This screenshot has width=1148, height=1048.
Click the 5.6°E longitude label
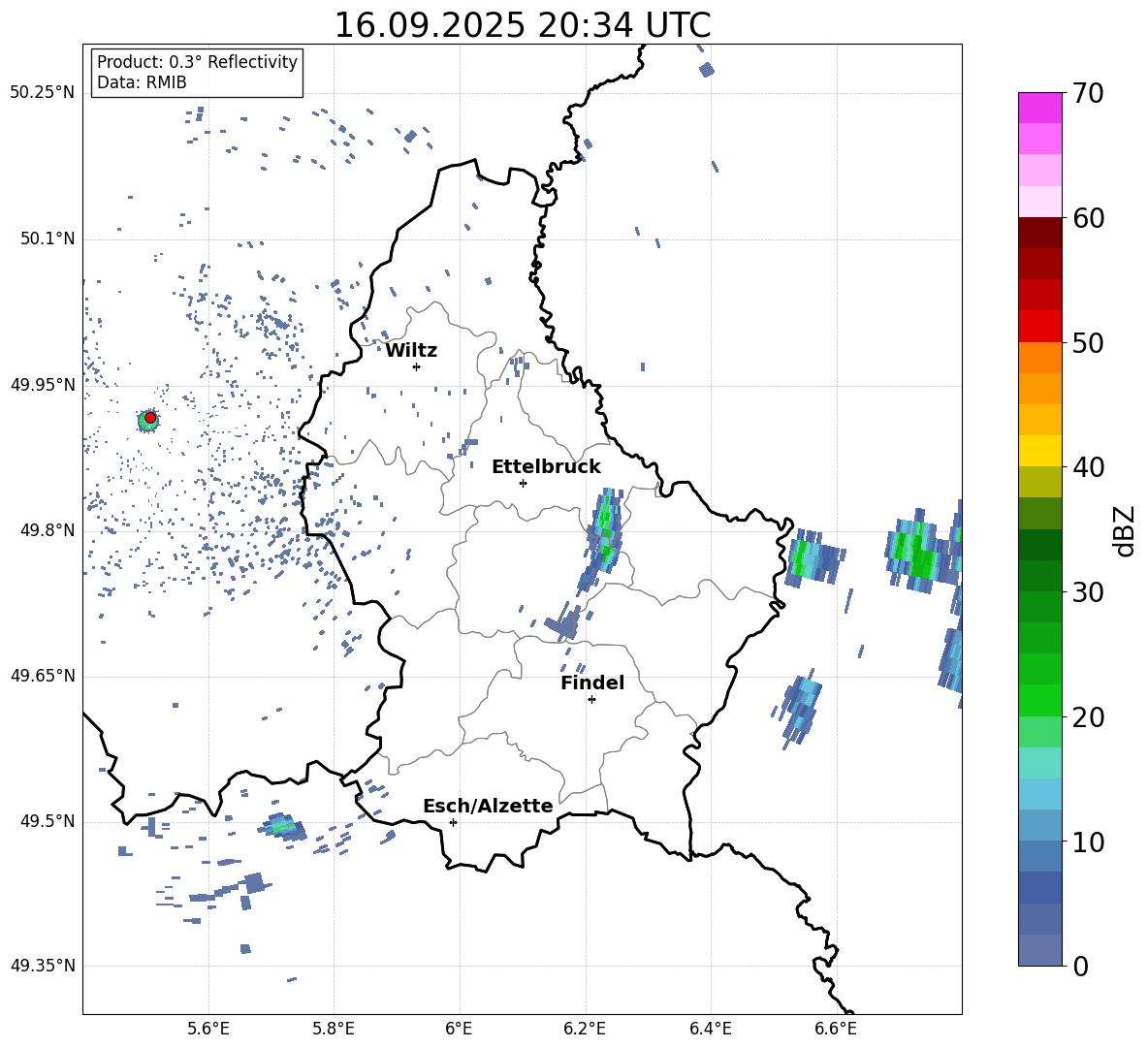[208, 1029]
